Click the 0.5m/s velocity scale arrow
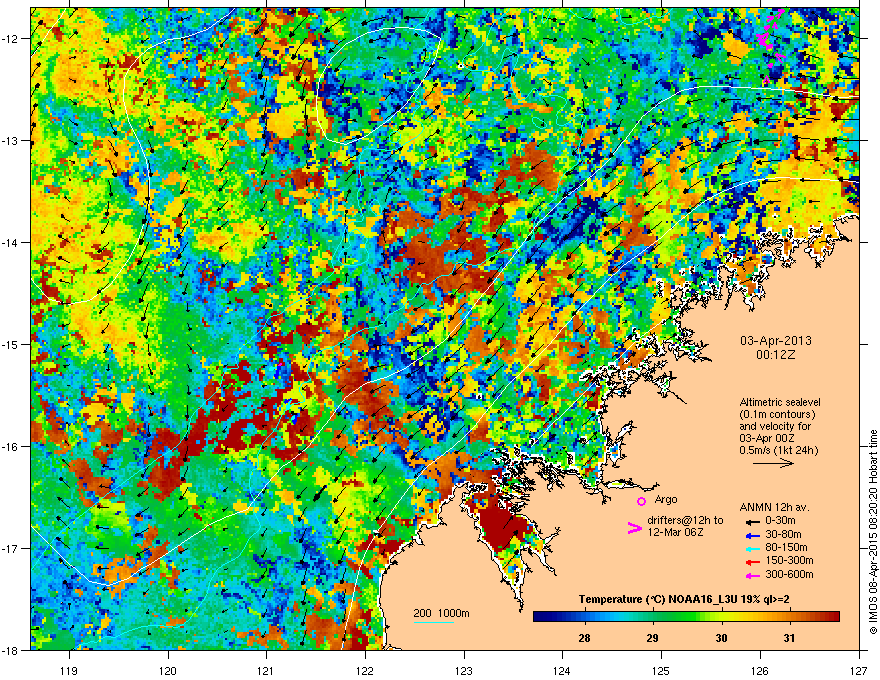 click(773, 463)
